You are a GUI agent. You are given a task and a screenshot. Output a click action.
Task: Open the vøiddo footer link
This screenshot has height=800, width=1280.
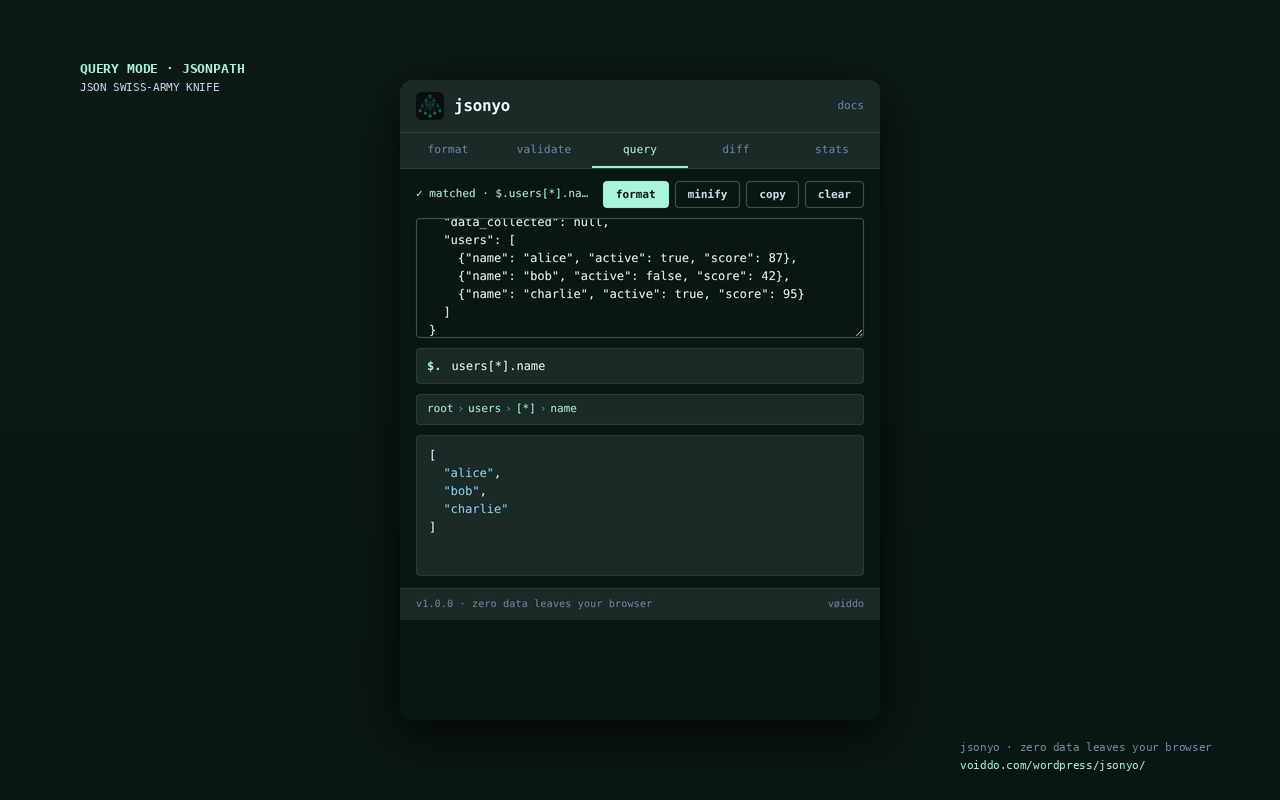coord(846,604)
